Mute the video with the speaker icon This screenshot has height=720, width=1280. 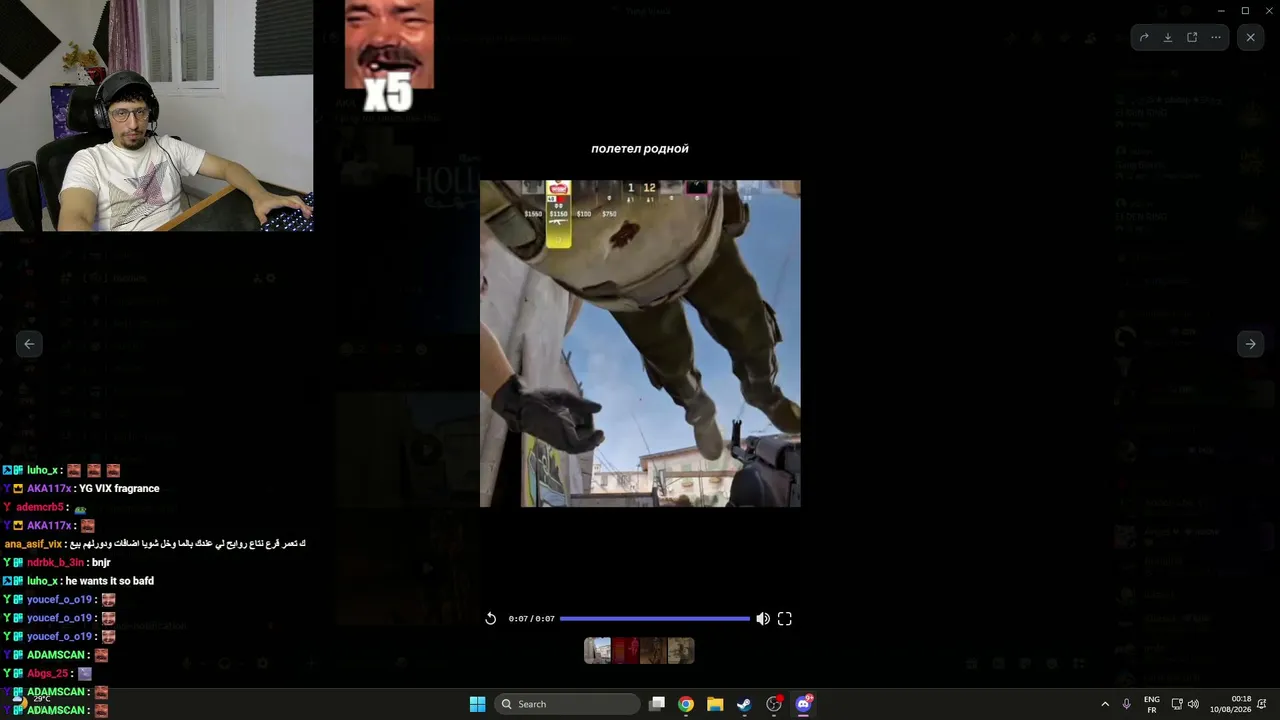coord(763,619)
